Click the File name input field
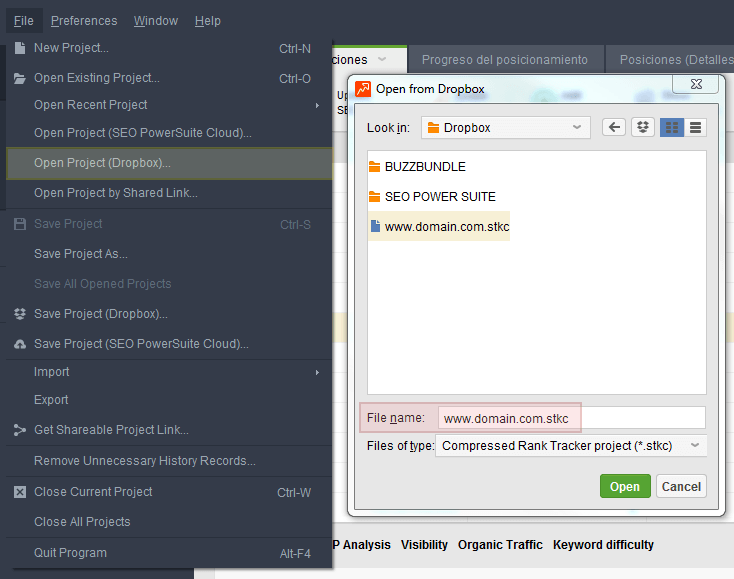 pyautogui.click(x=572, y=418)
